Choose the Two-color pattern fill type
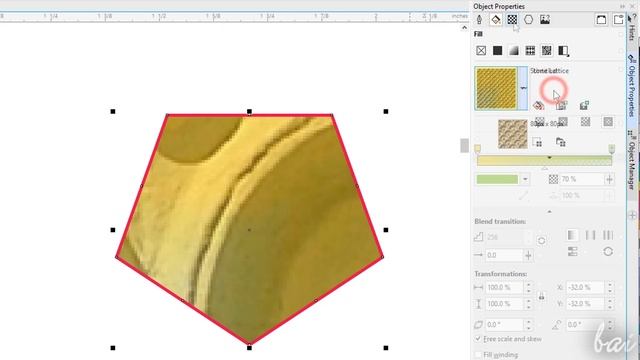This screenshot has height=360, width=640. point(563,51)
